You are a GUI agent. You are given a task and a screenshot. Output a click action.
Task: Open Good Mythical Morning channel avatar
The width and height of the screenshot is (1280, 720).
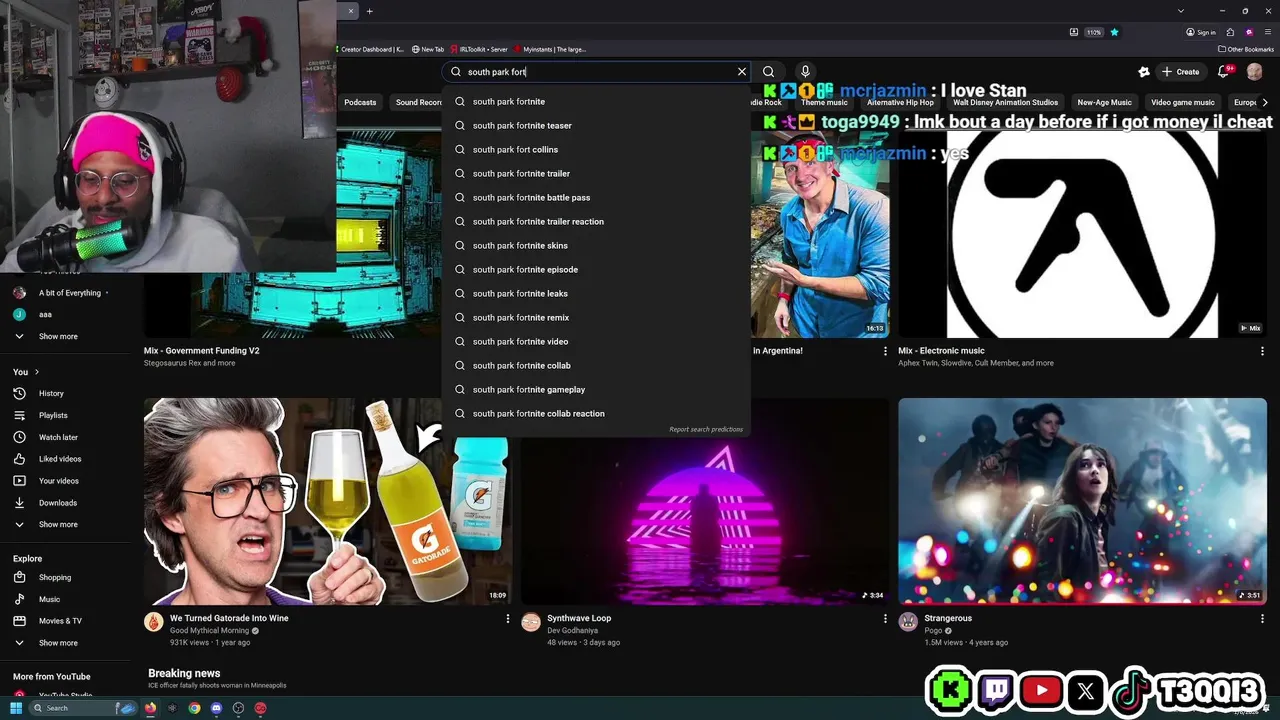coord(153,622)
